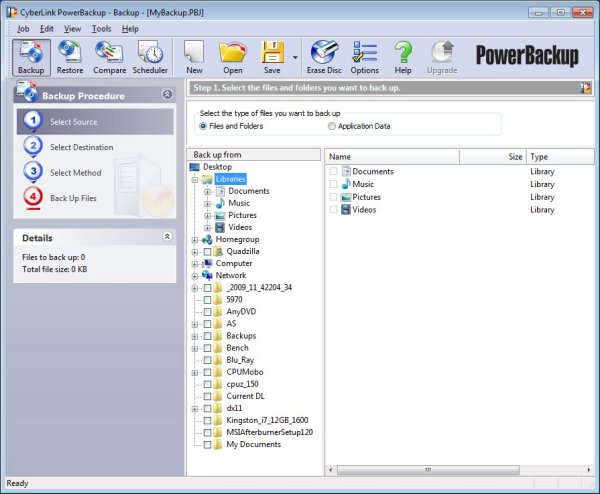Image resolution: width=600 pixels, height=494 pixels.
Task: Check the My Documents folder checkbox
Action: [x=207, y=445]
